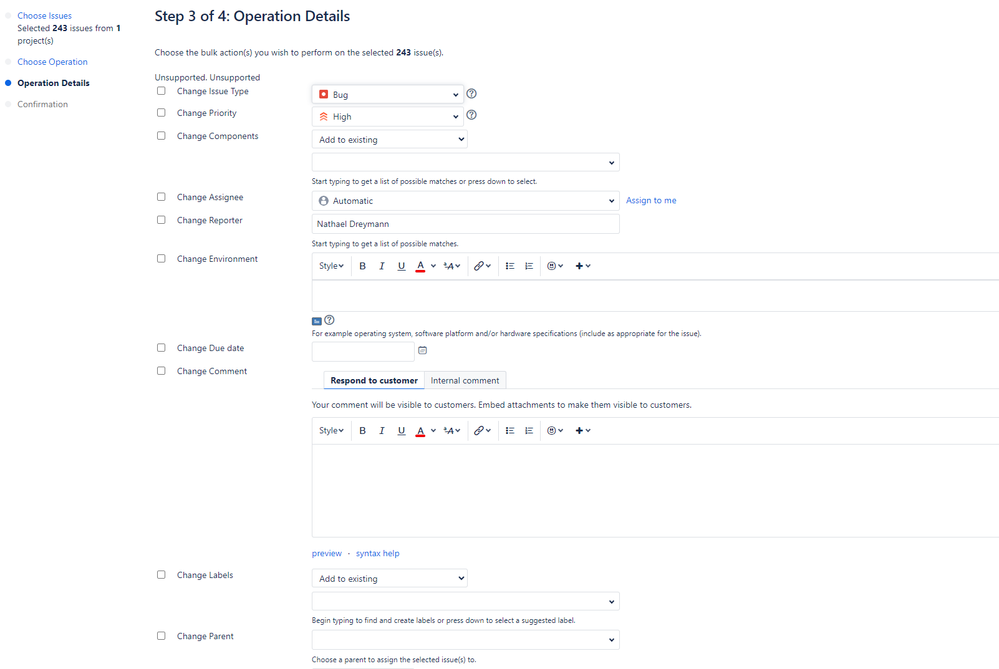The width and height of the screenshot is (999, 669).
Task: Tick the Change Priority checkbox
Action: pyautogui.click(x=161, y=113)
